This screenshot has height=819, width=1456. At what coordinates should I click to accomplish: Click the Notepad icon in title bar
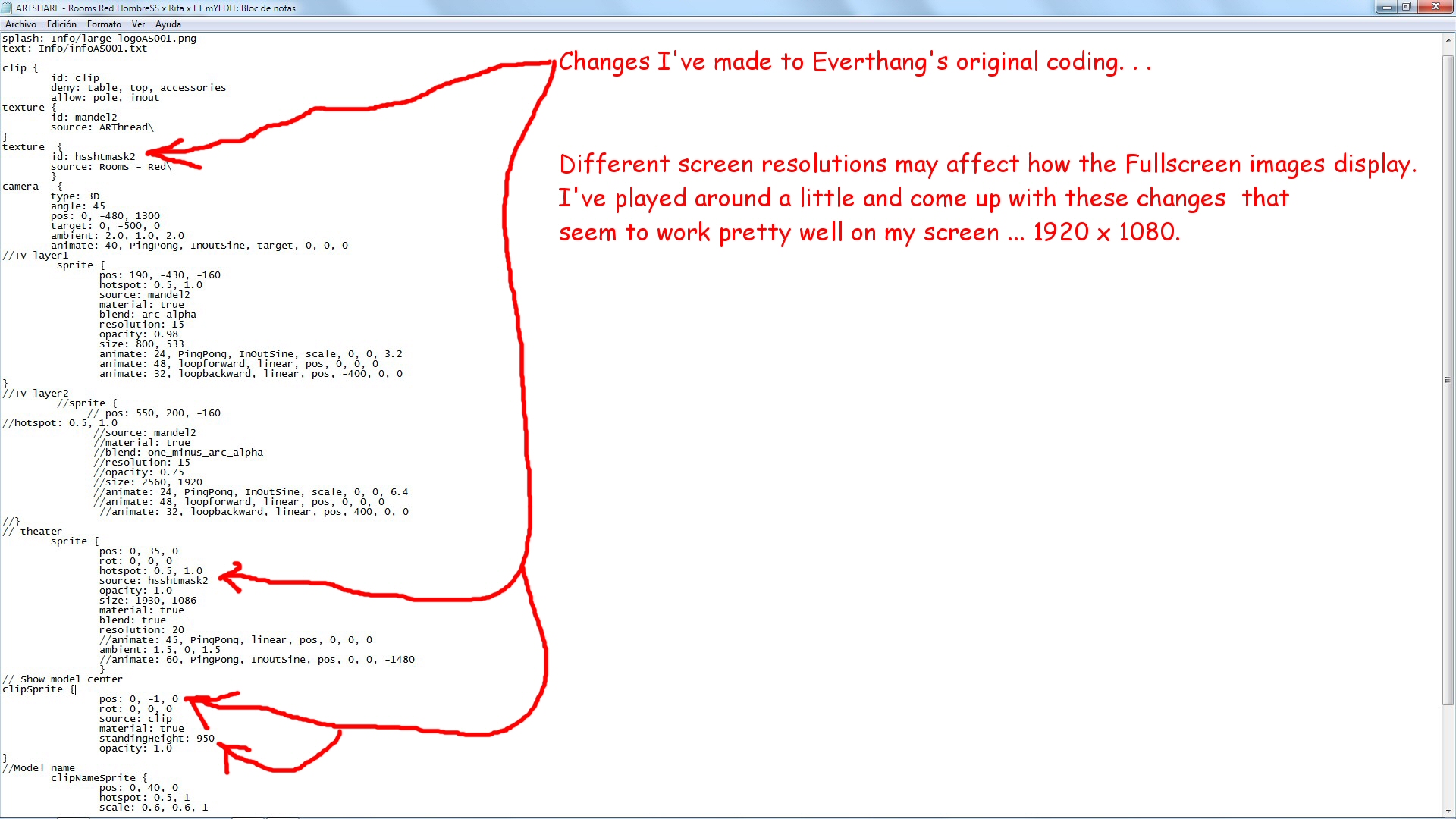[8, 8]
